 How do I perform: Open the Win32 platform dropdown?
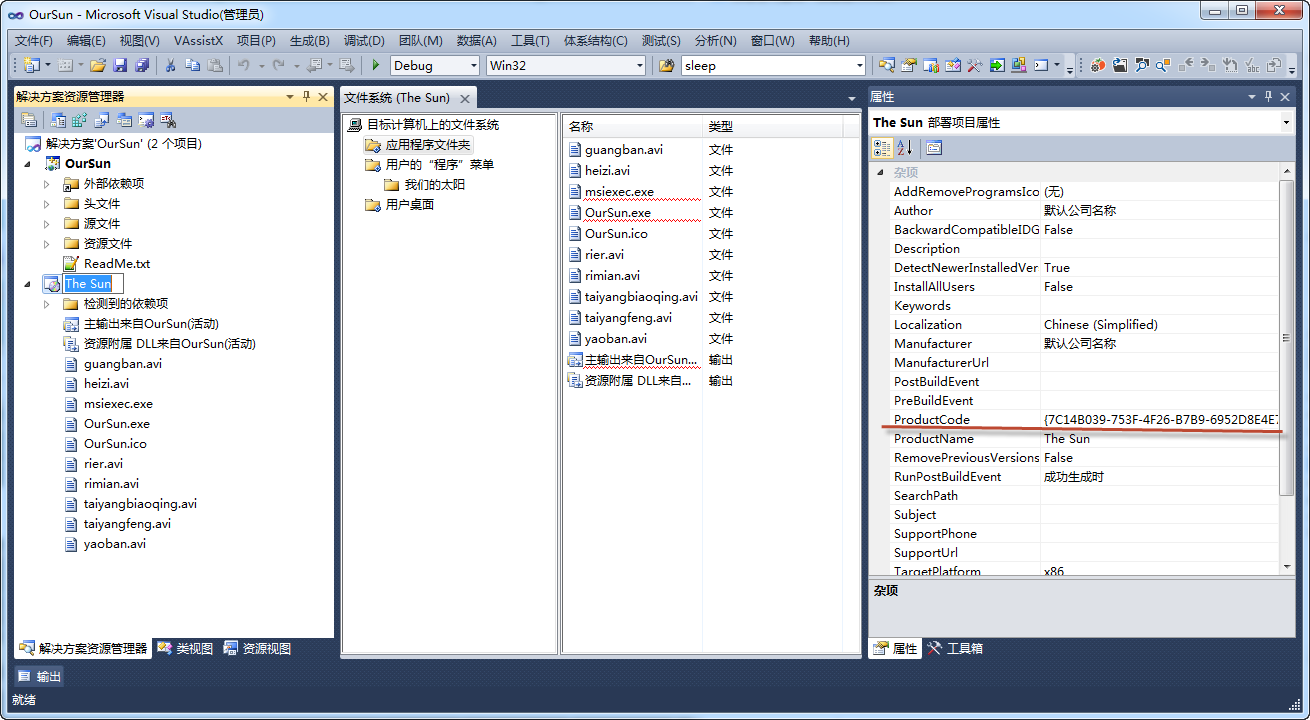(x=639, y=65)
